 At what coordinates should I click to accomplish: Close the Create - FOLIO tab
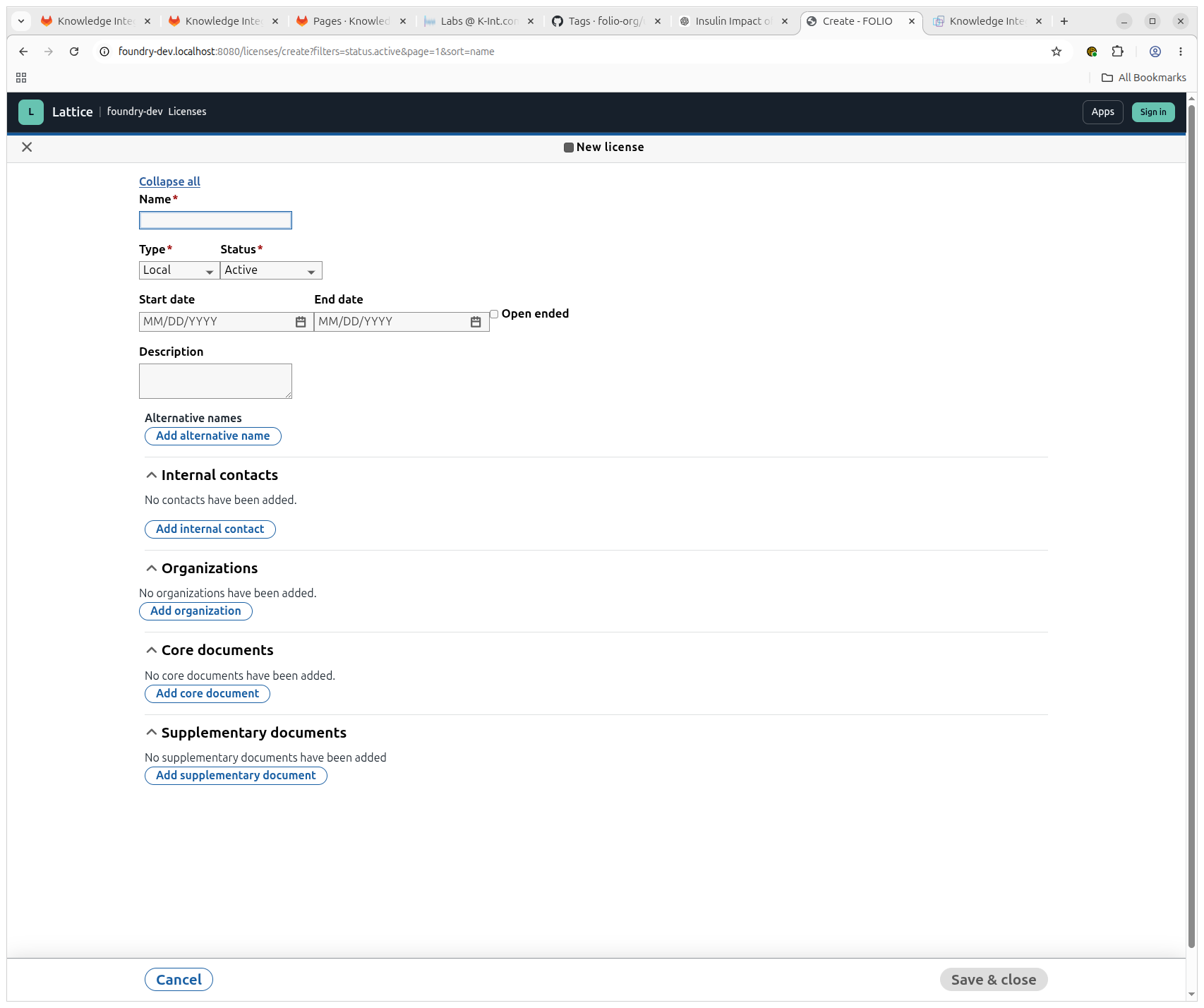912,21
